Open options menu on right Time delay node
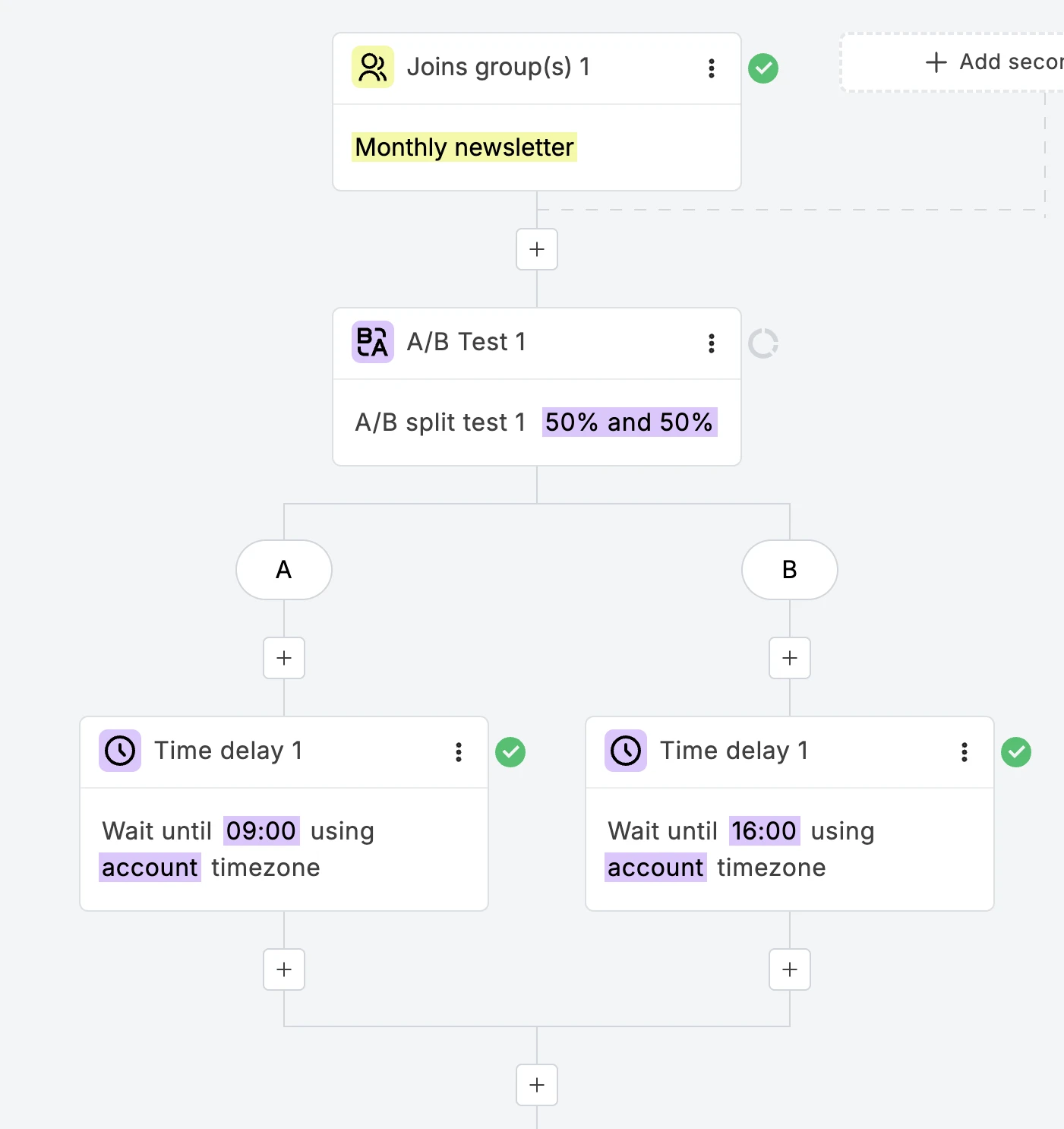 coord(965,751)
